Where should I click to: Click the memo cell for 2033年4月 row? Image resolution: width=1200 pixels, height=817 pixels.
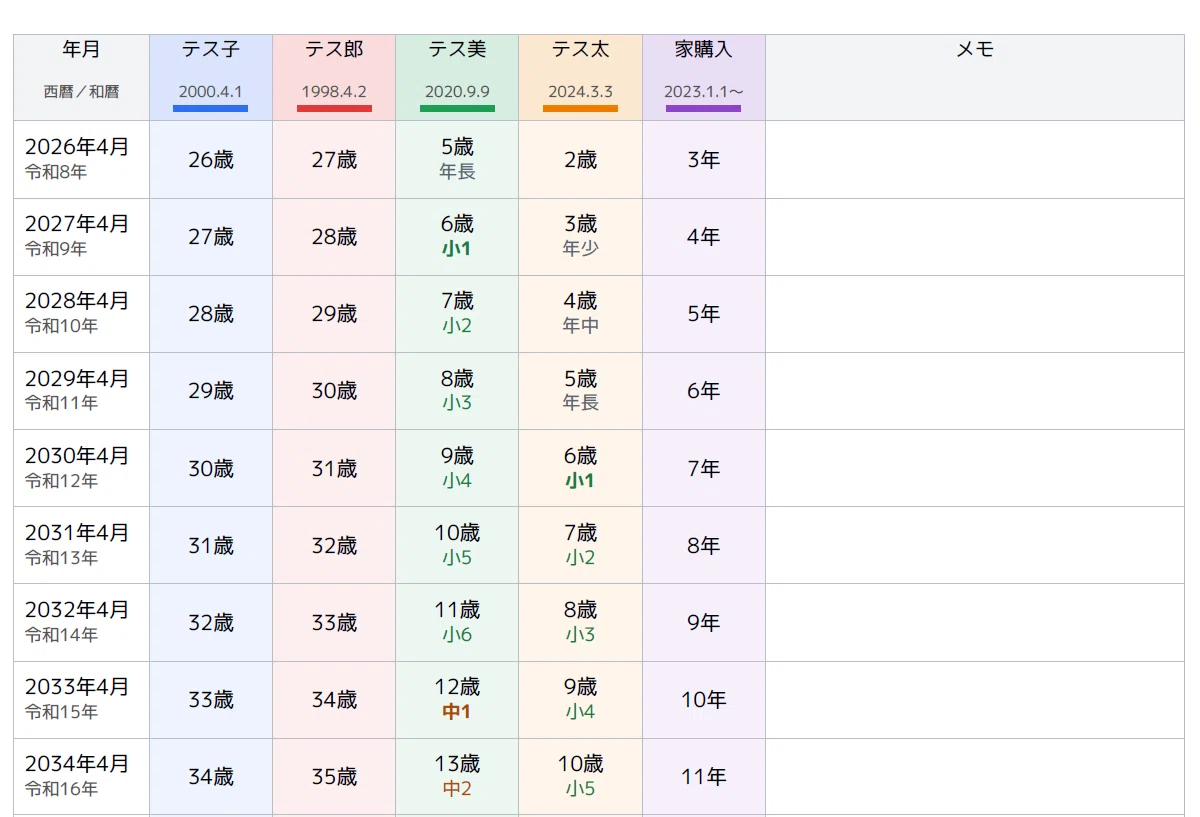[x=975, y=700]
